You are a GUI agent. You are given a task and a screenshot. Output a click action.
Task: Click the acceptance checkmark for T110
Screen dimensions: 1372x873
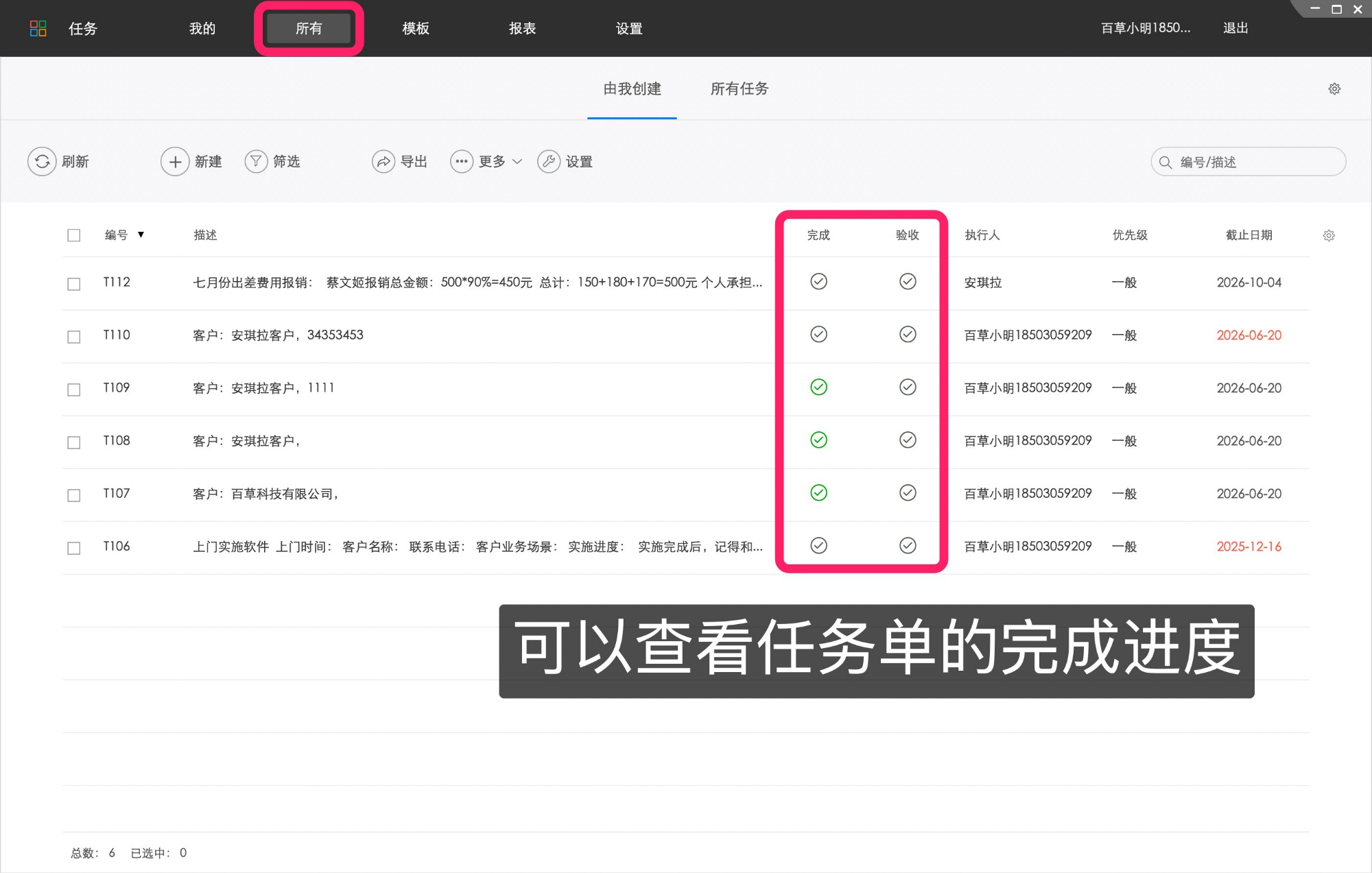tap(908, 335)
